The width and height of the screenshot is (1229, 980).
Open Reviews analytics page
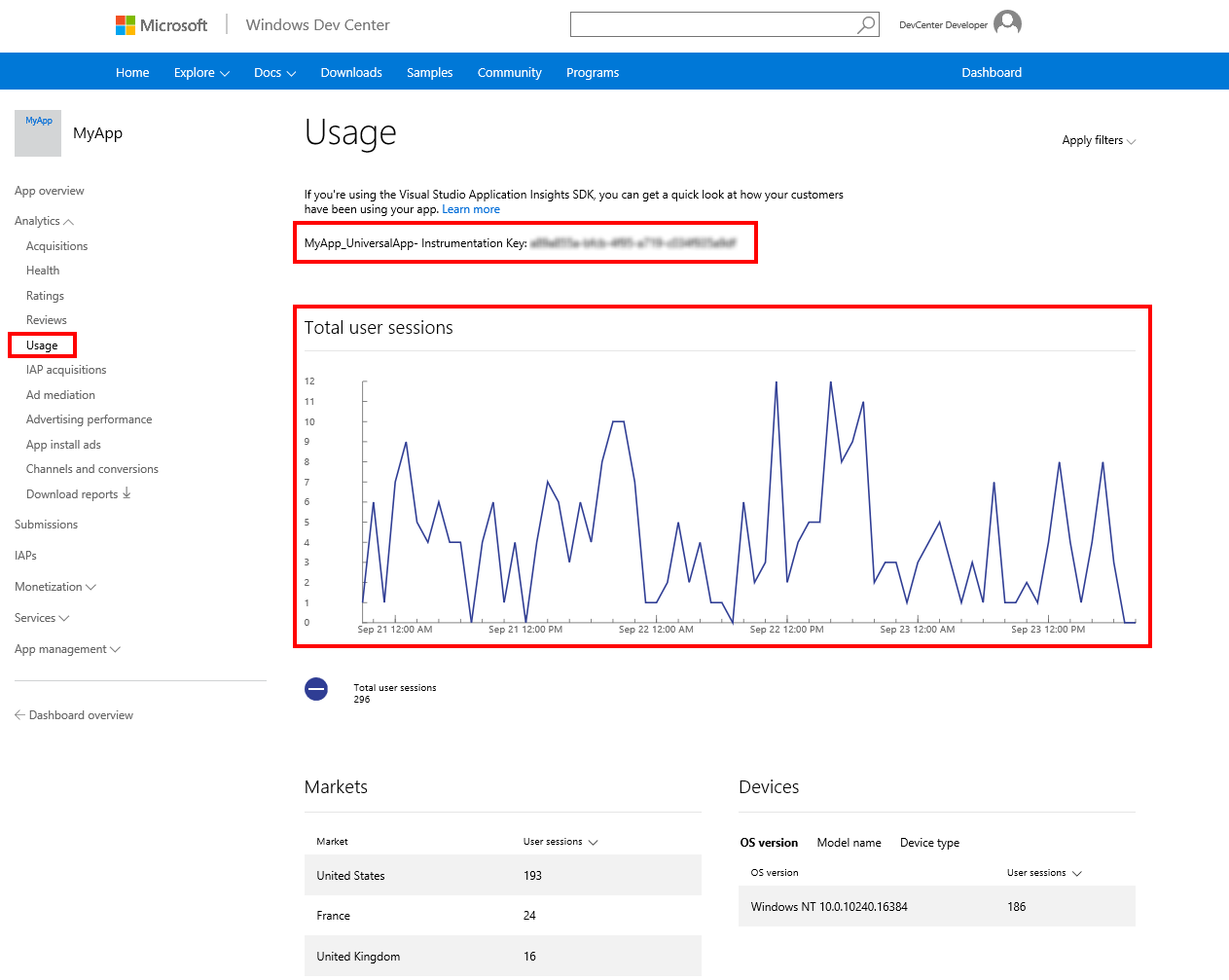coord(47,320)
